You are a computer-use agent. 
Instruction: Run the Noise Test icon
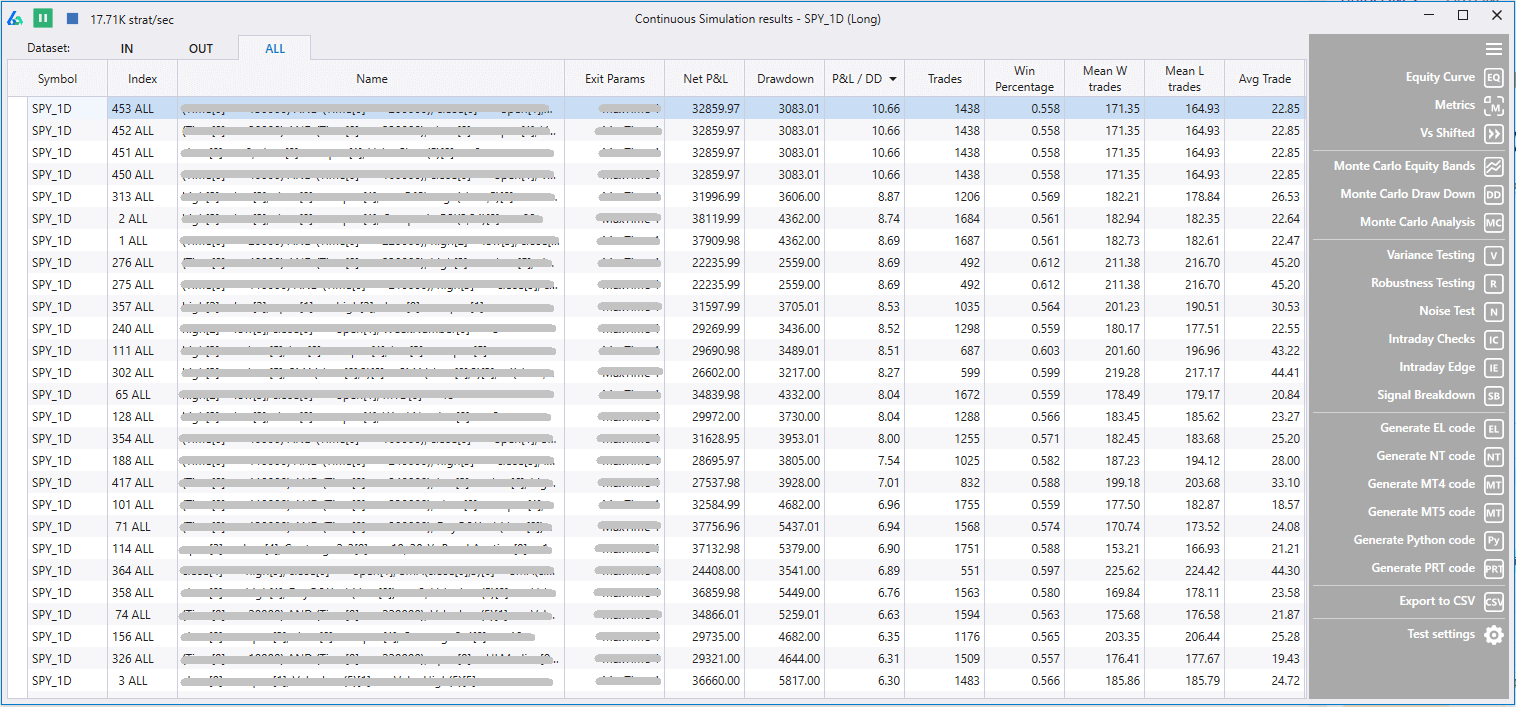1493,312
